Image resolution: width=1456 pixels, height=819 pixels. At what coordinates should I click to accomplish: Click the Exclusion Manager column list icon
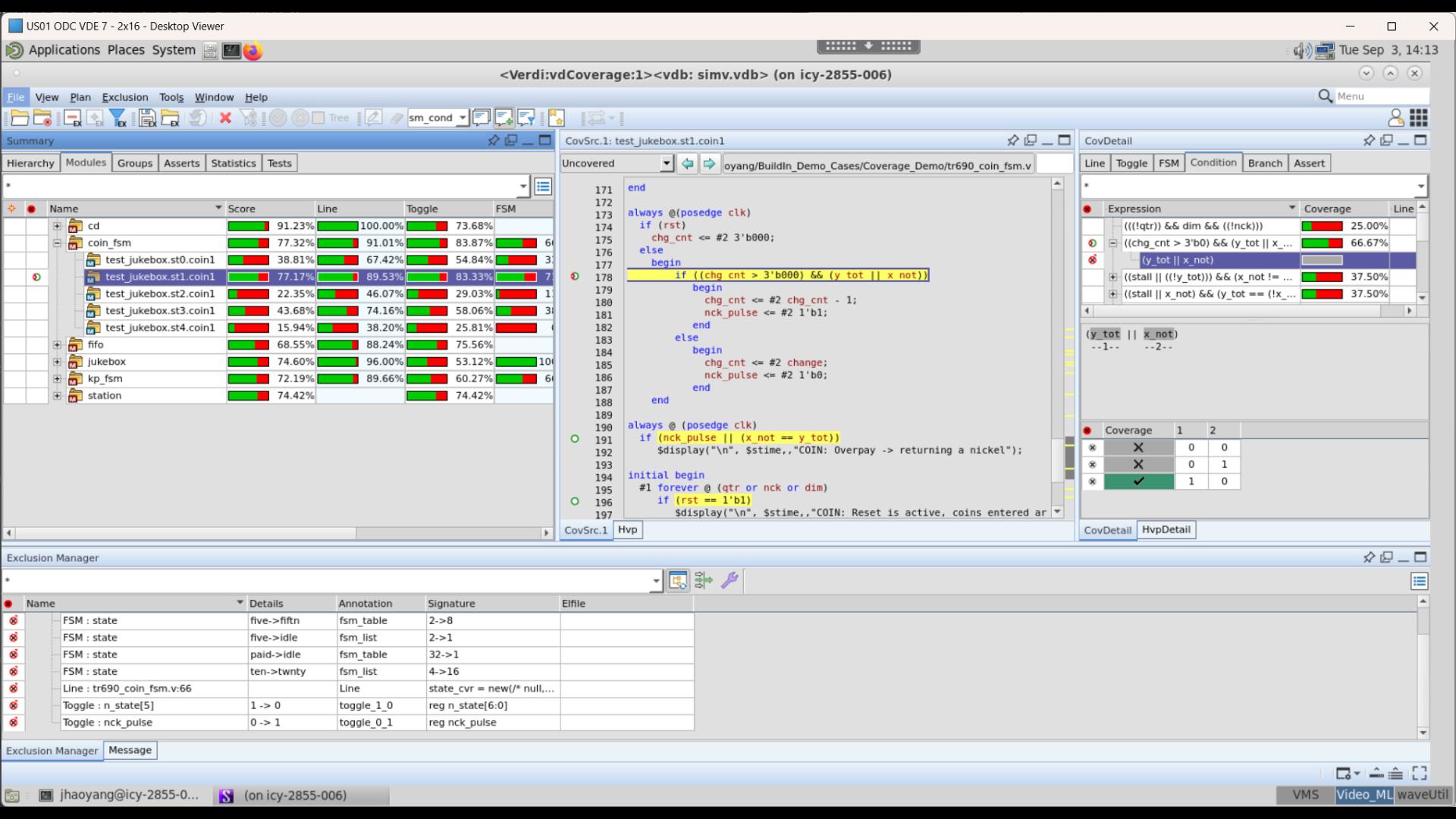point(1420,582)
